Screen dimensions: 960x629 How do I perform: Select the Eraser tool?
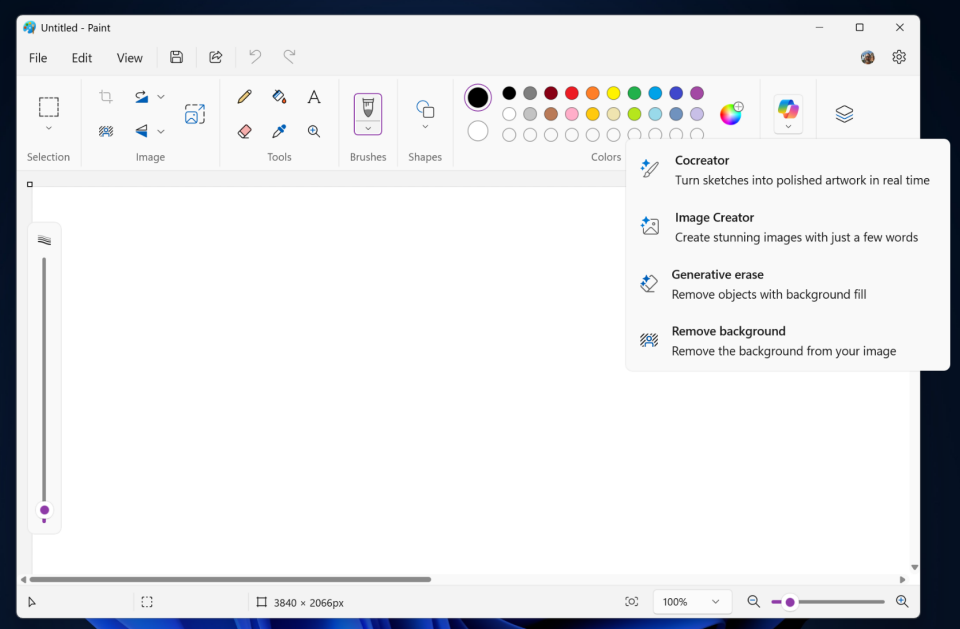click(244, 131)
